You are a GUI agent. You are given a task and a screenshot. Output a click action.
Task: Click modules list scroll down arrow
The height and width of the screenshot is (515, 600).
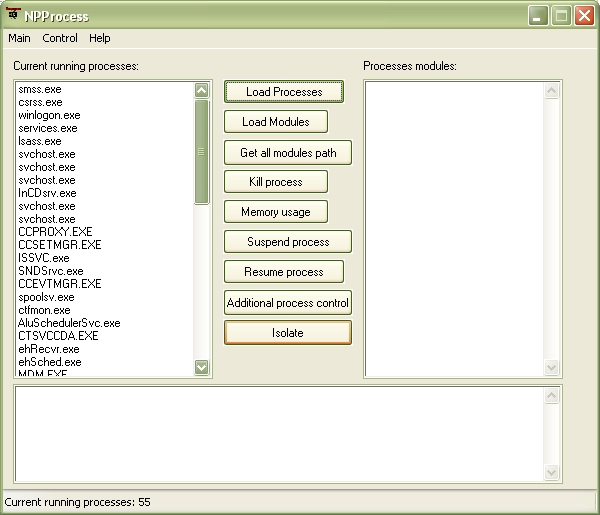pyautogui.click(x=551, y=368)
